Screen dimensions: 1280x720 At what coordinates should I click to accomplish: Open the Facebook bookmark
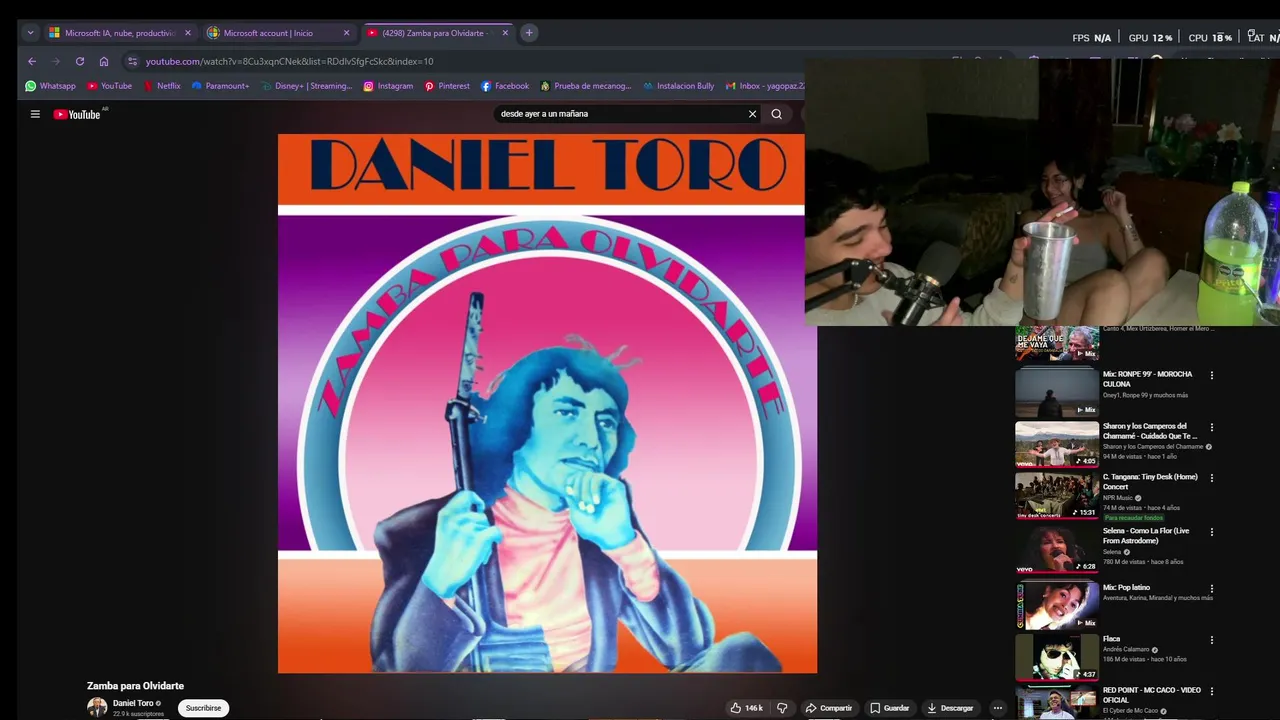pyautogui.click(x=505, y=86)
